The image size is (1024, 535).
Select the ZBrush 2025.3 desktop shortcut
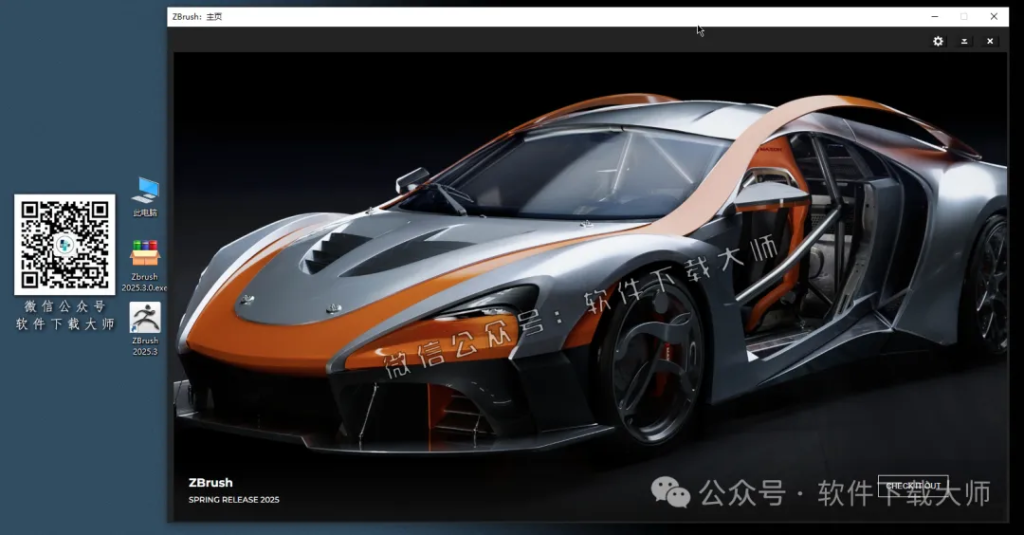(x=145, y=329)
